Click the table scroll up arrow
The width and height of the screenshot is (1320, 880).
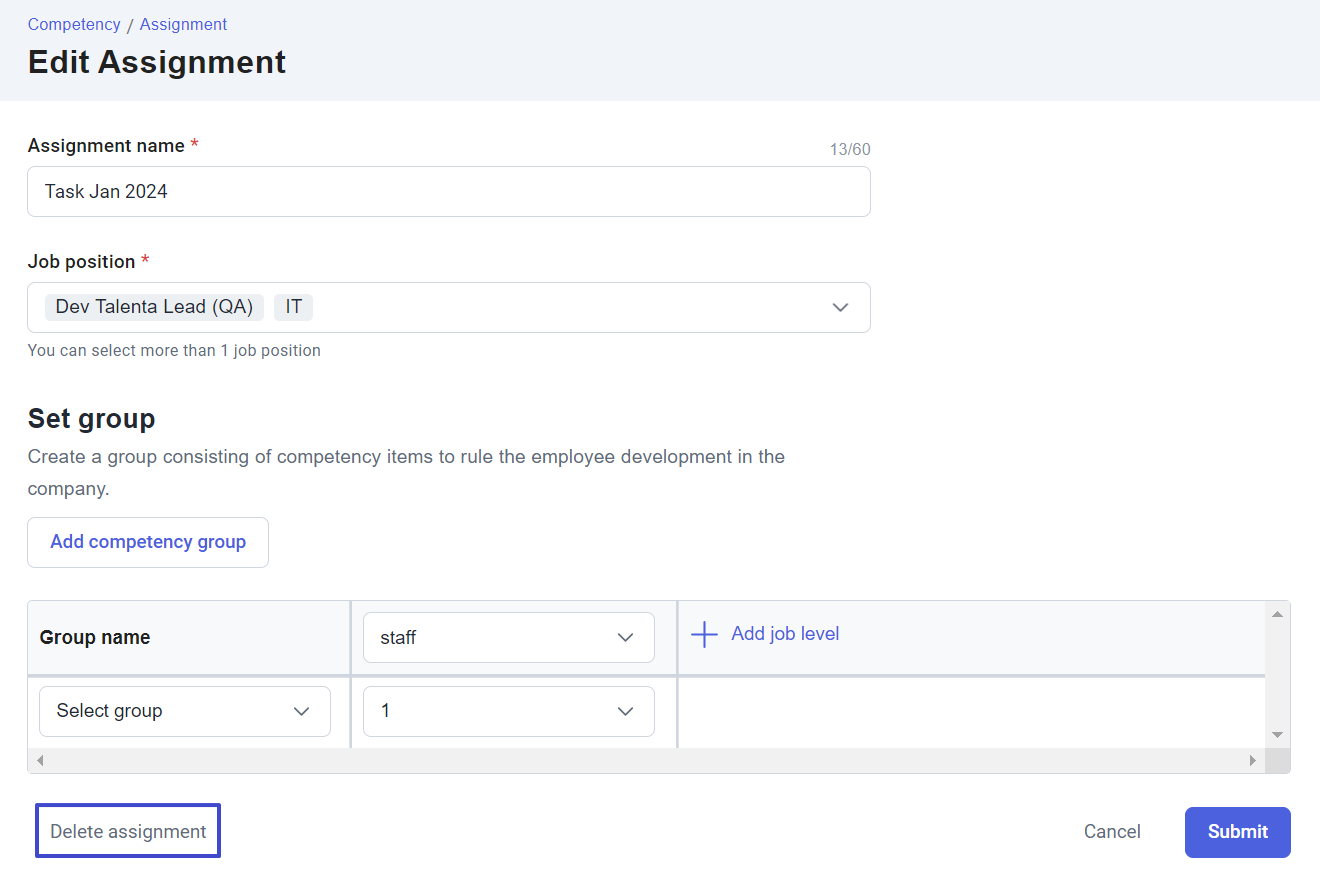1277,614
